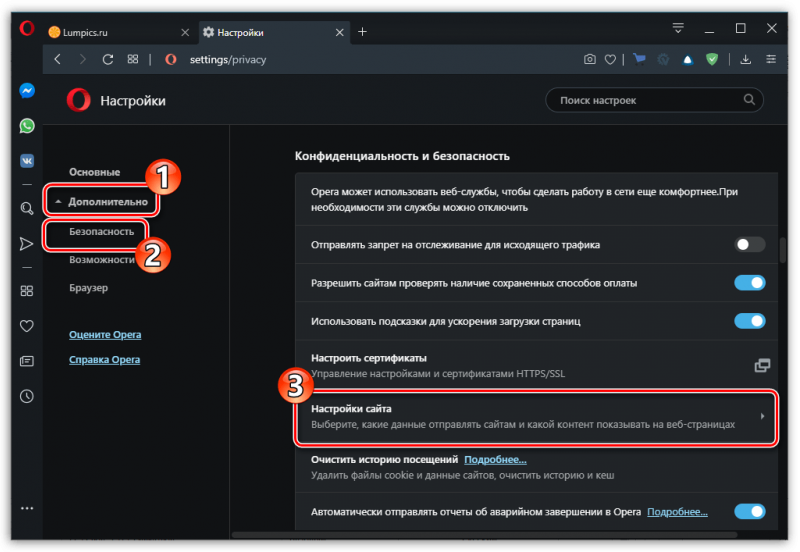
Task: Open a new tab with plus button
Action: (362, 32)
